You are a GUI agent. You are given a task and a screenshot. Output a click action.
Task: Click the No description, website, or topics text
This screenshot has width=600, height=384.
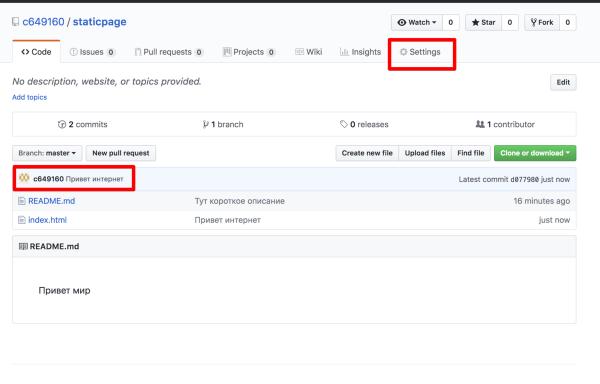[x=107, y=81]
